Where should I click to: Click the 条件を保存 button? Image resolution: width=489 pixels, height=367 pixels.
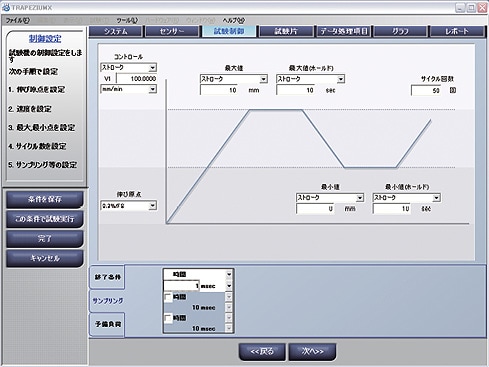(x=45, y=199)
